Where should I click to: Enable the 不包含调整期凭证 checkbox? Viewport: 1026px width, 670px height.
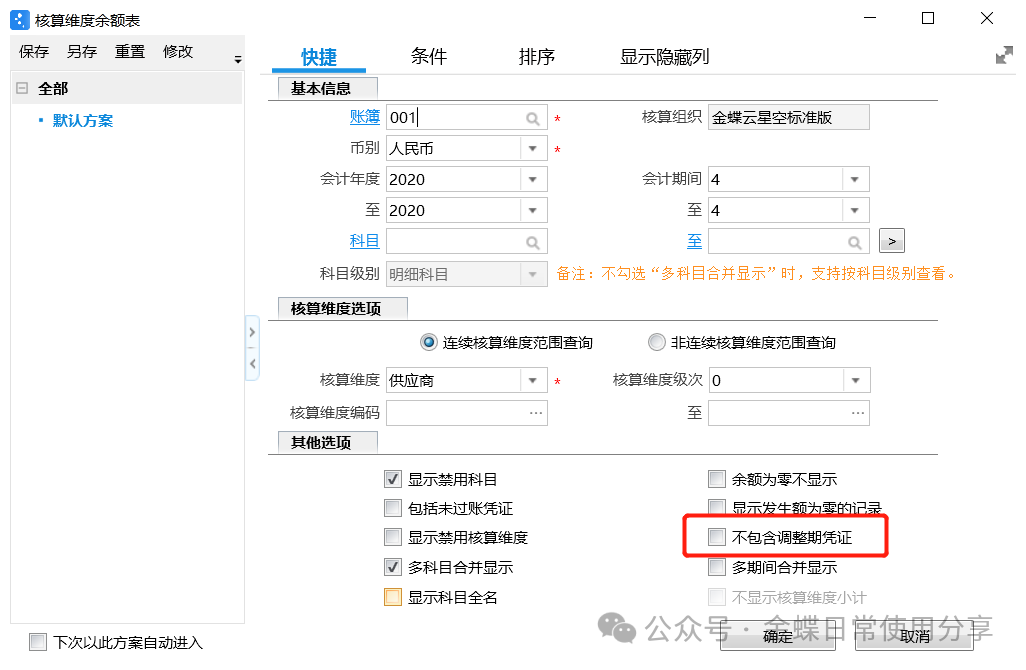717,538
